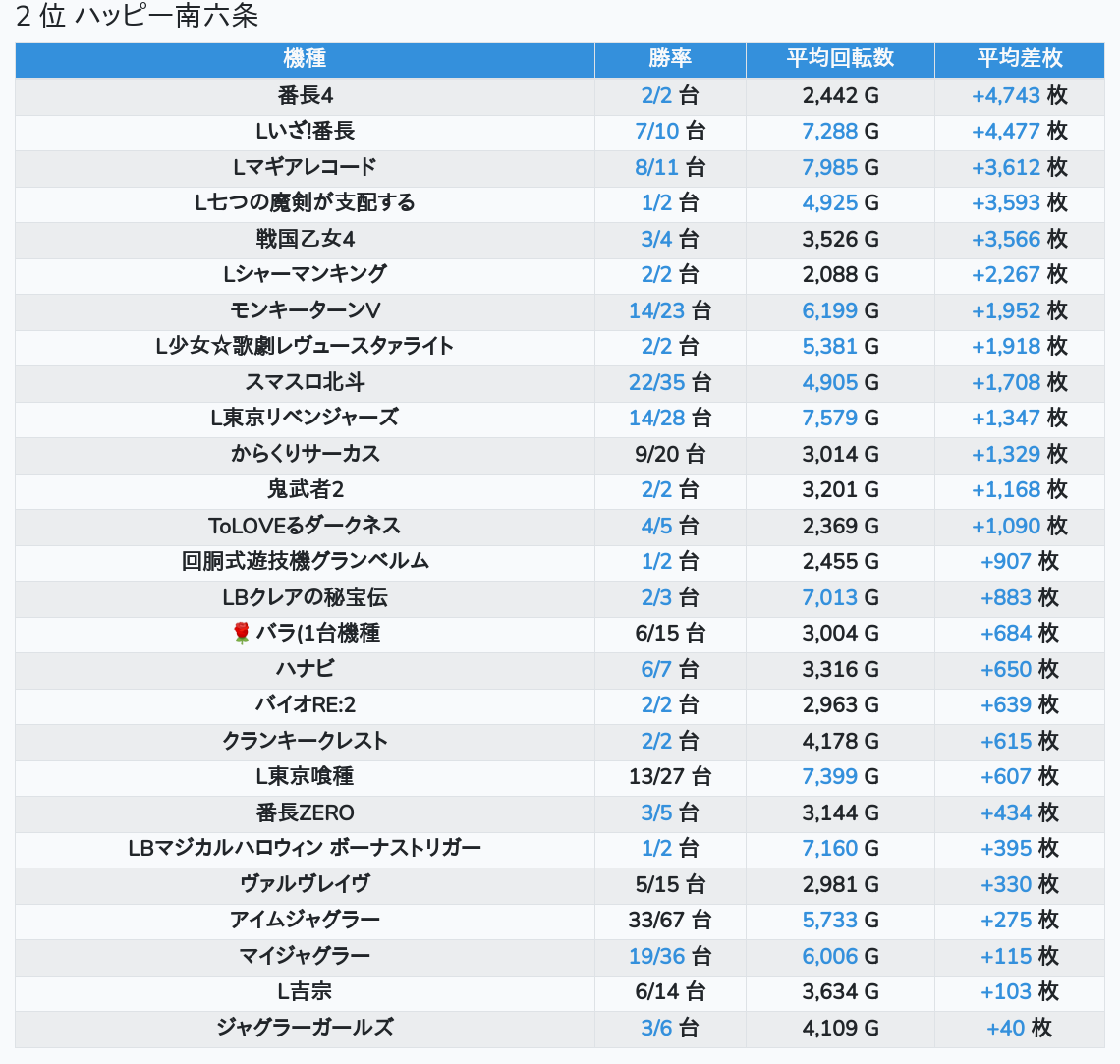Click 14/23 win rate for モンキーターンV
This screenshot has width=1120, height=1064.
tap(656, 311)
